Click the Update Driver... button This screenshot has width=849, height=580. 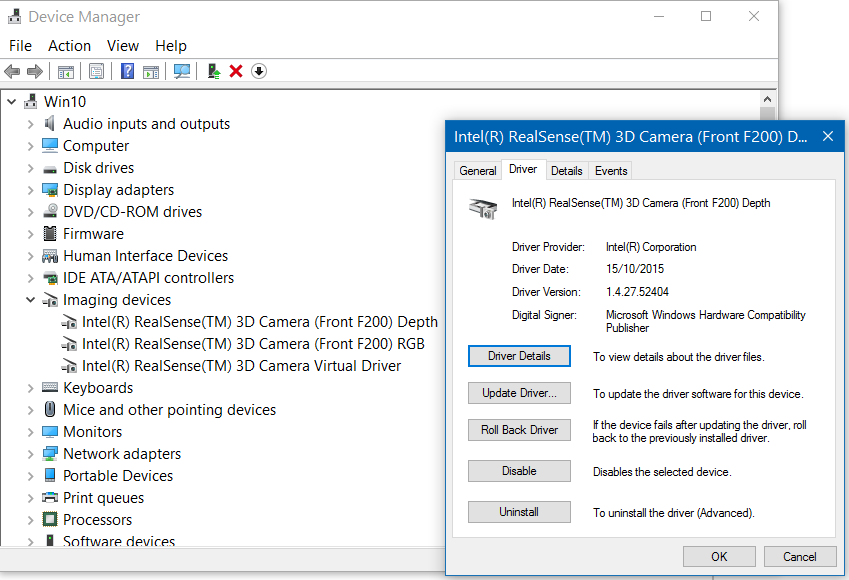519,393
